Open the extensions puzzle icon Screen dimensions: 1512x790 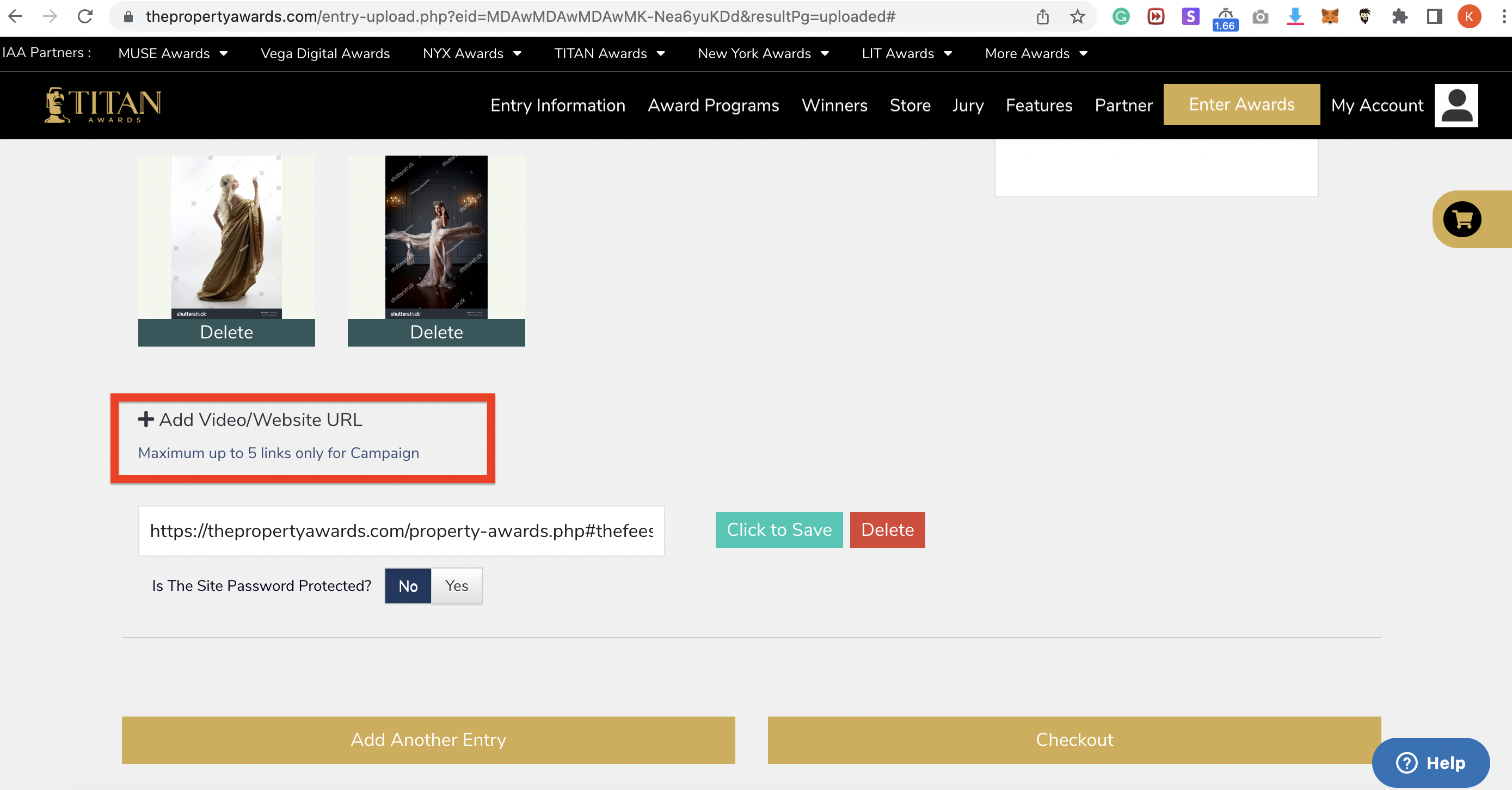tap(1400, 16)
